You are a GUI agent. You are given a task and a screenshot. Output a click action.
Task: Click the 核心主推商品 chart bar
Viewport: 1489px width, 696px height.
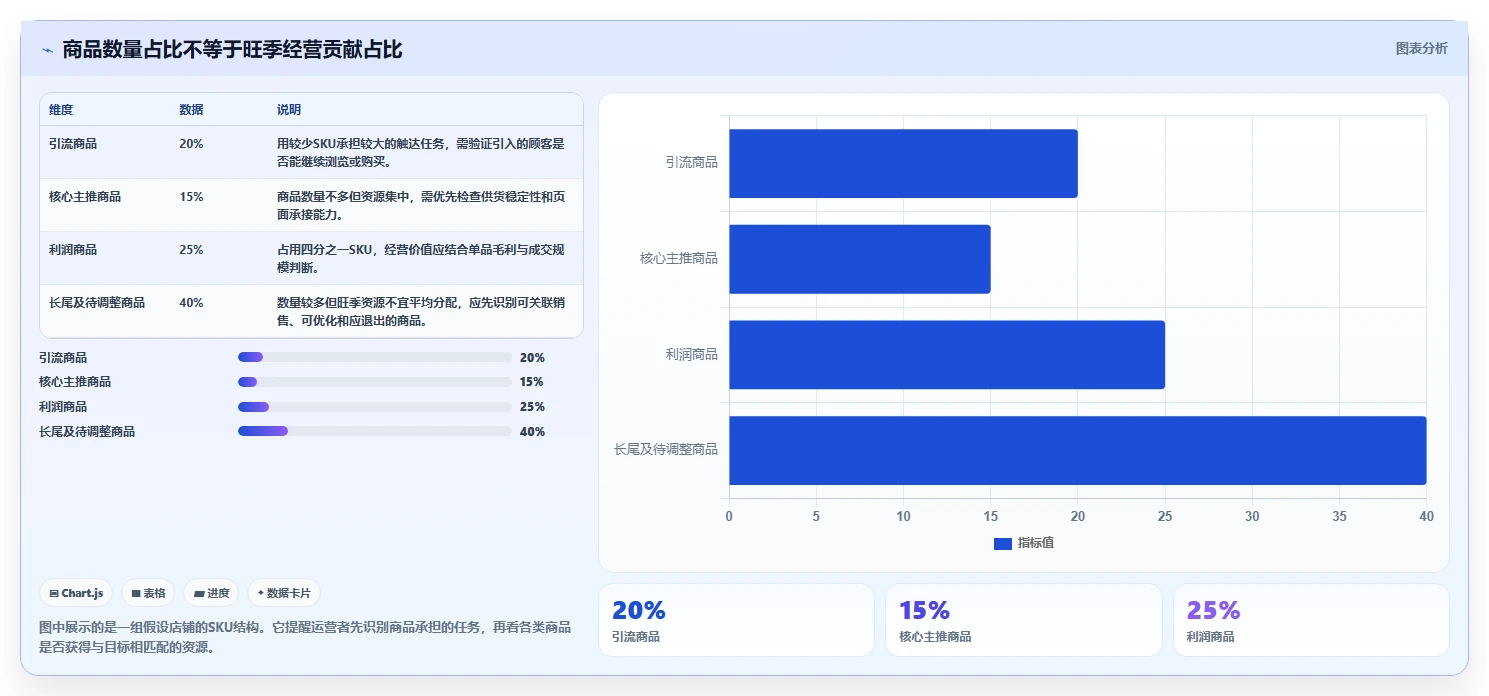tap(860, 259)
